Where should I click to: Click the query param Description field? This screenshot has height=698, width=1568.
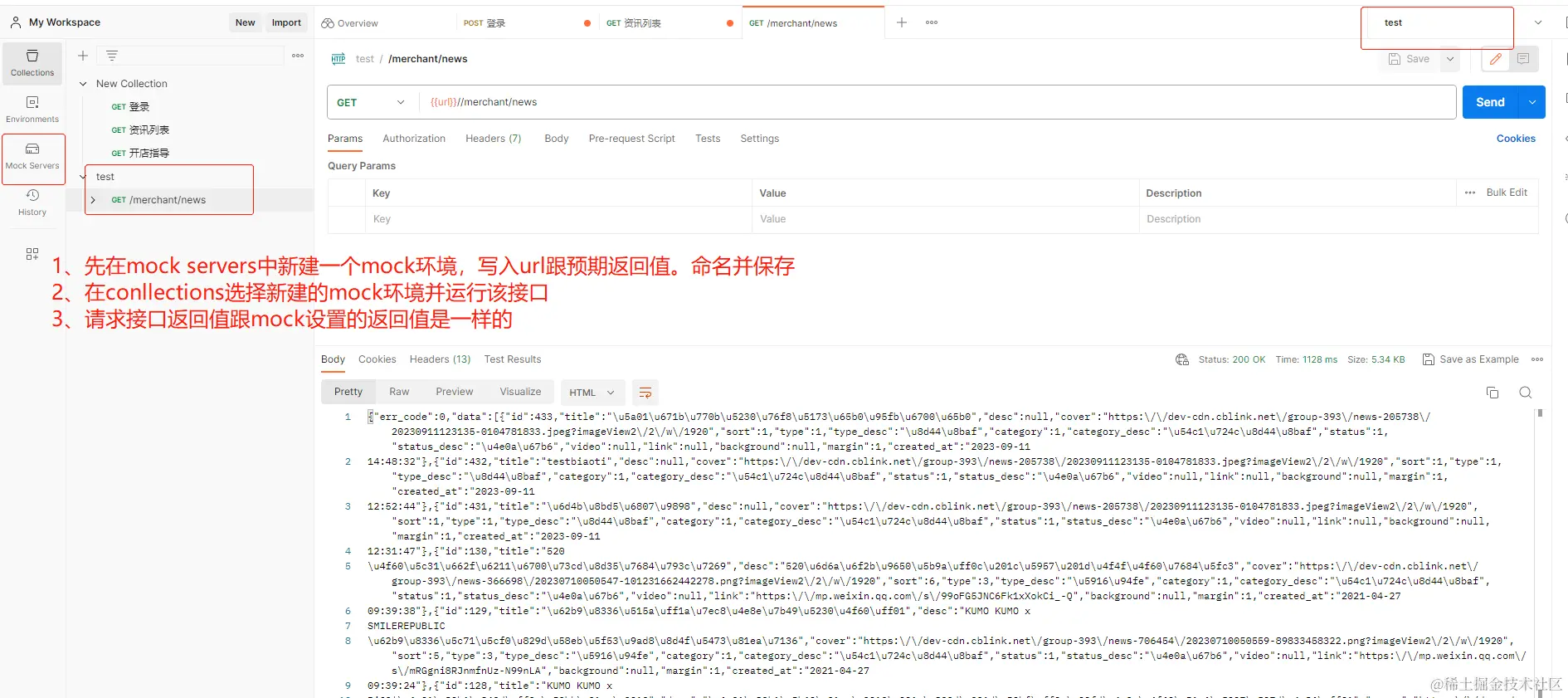click(1338, 219)
